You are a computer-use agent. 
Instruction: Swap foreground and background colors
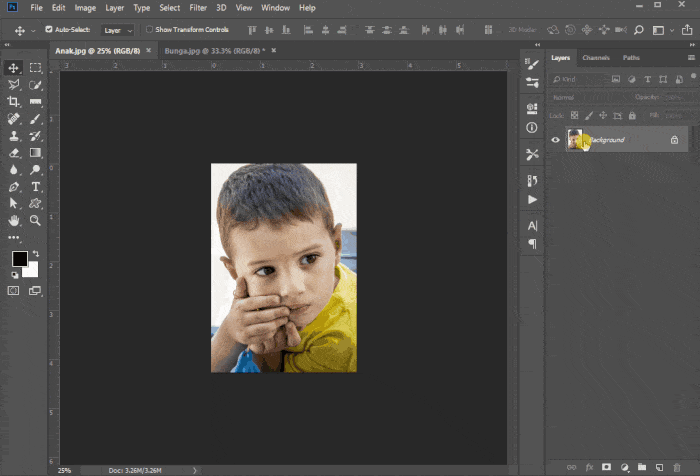(x=36, y=254)
